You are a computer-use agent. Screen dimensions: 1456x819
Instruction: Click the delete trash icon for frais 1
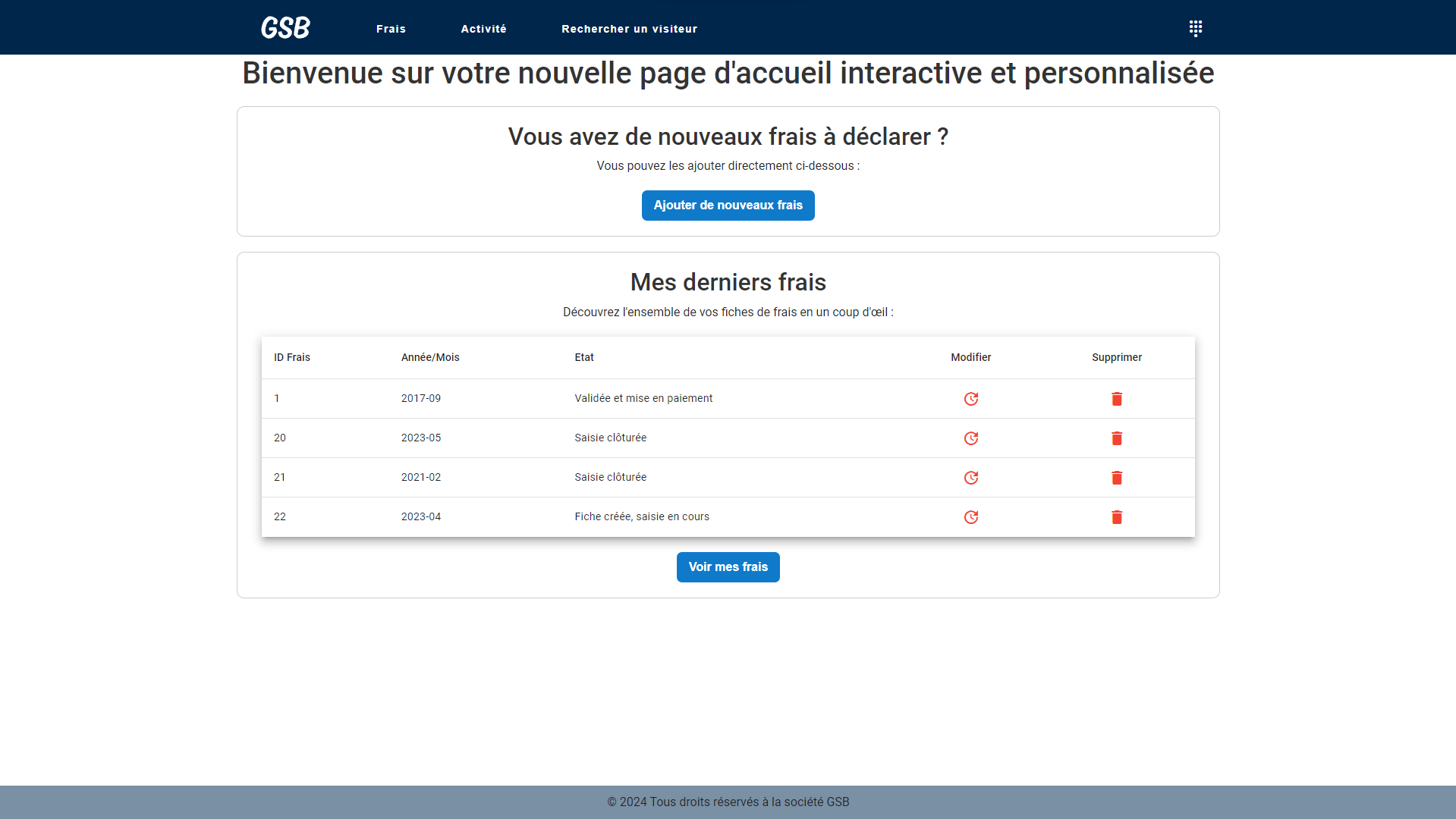[1116, 398]
